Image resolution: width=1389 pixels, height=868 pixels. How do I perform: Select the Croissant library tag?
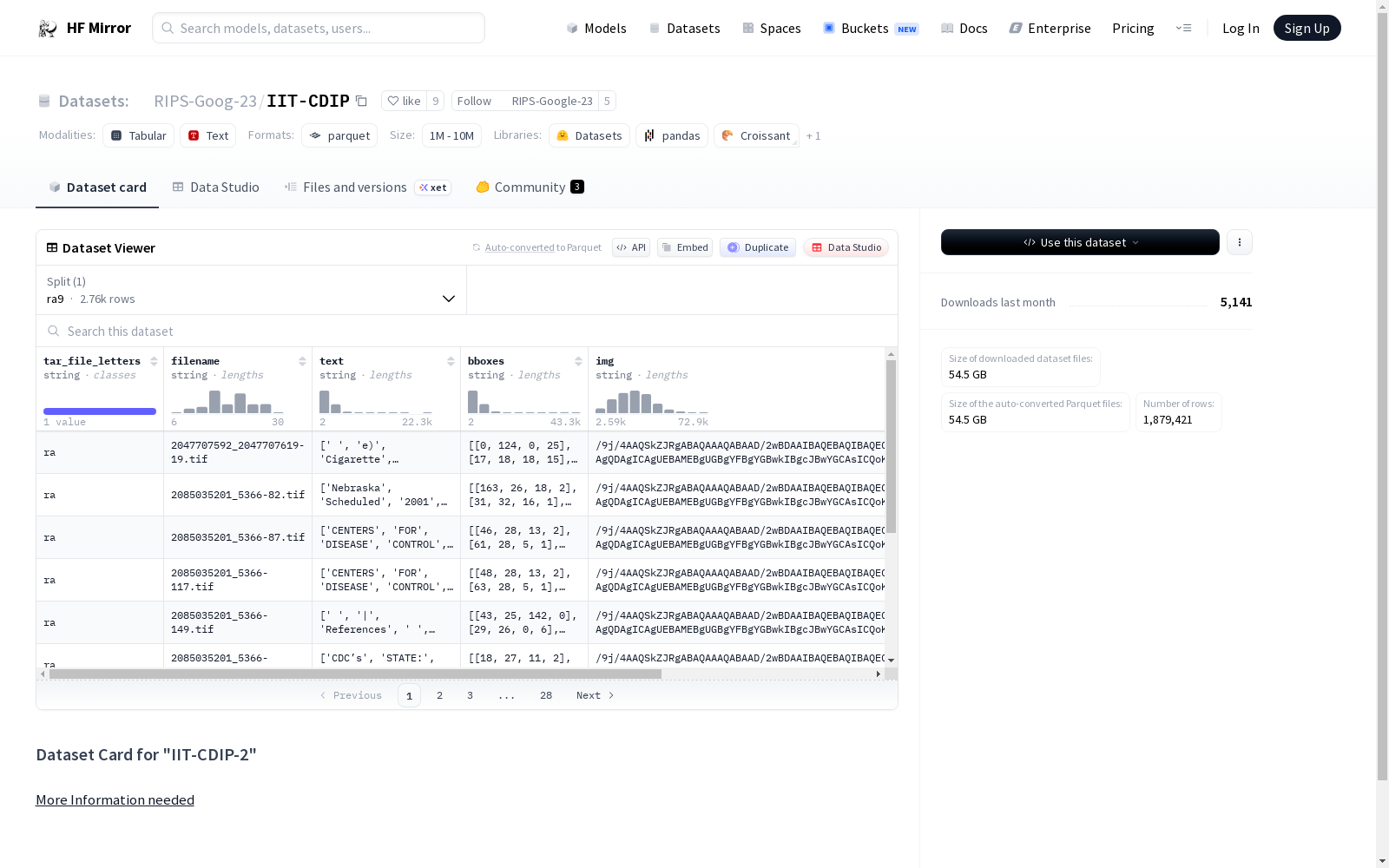(x=756, y=135)
